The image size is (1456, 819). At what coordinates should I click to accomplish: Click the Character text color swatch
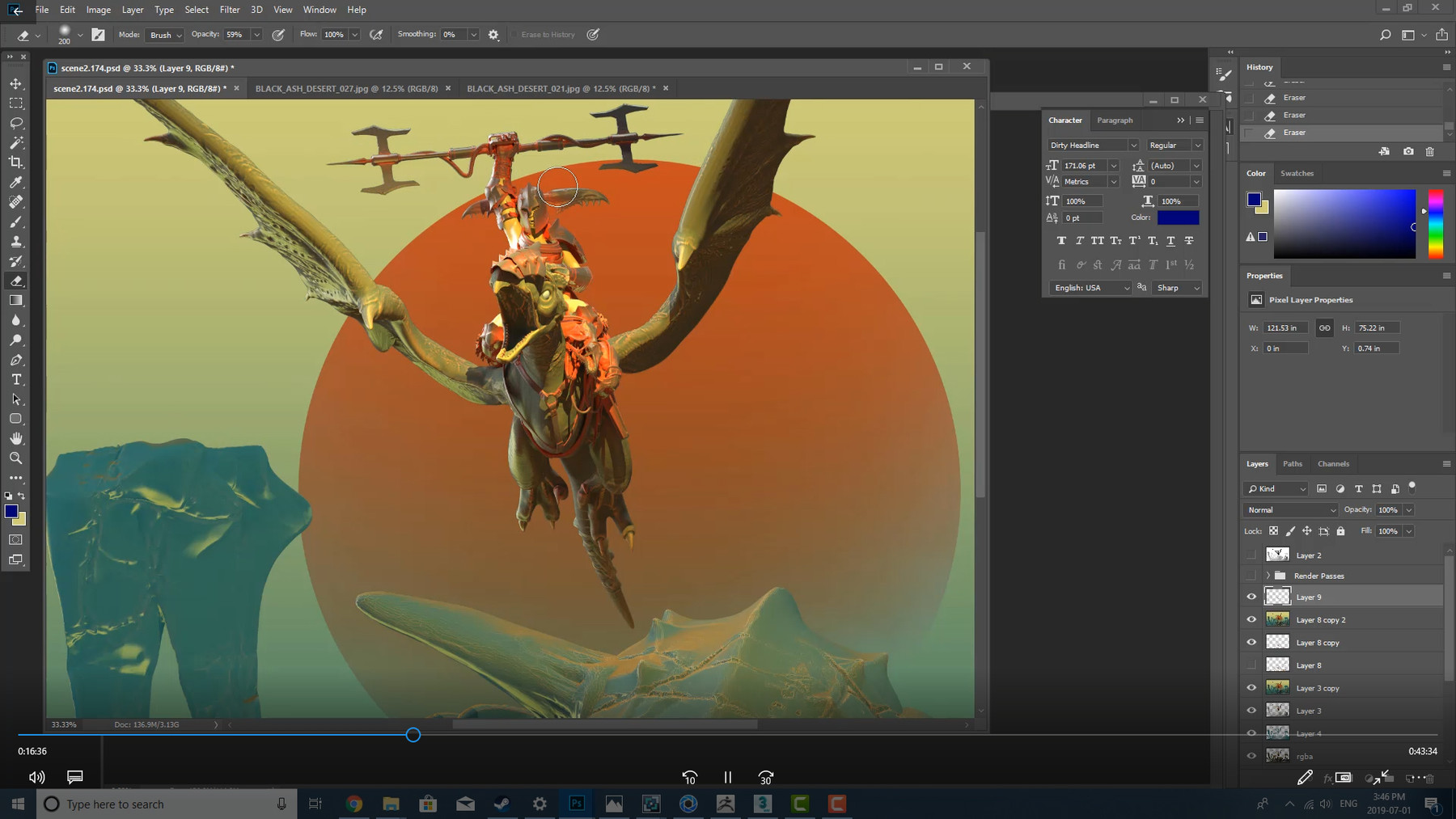point(1178,217)
